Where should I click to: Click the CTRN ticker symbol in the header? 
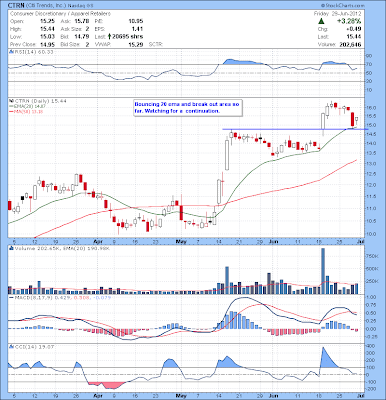[x=15, y=6]
